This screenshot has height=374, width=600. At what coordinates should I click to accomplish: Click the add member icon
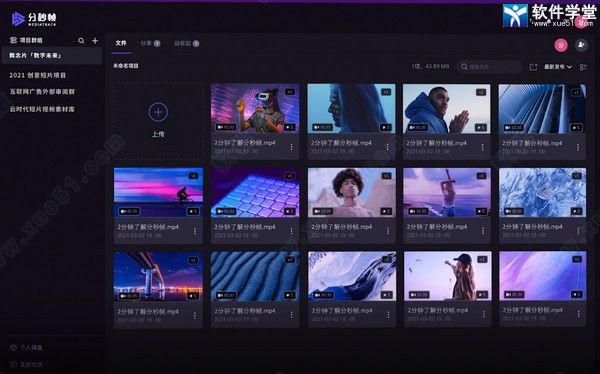[x=581, y=45]
